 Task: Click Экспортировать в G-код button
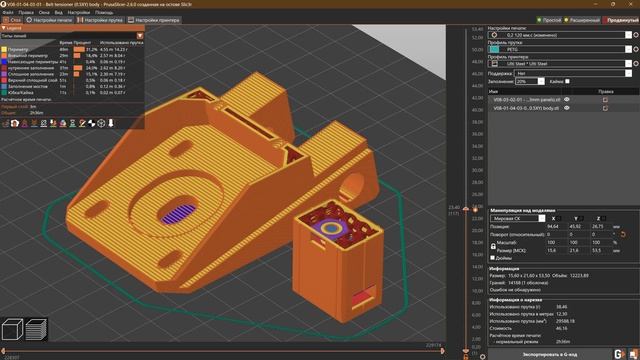[549, 354]
